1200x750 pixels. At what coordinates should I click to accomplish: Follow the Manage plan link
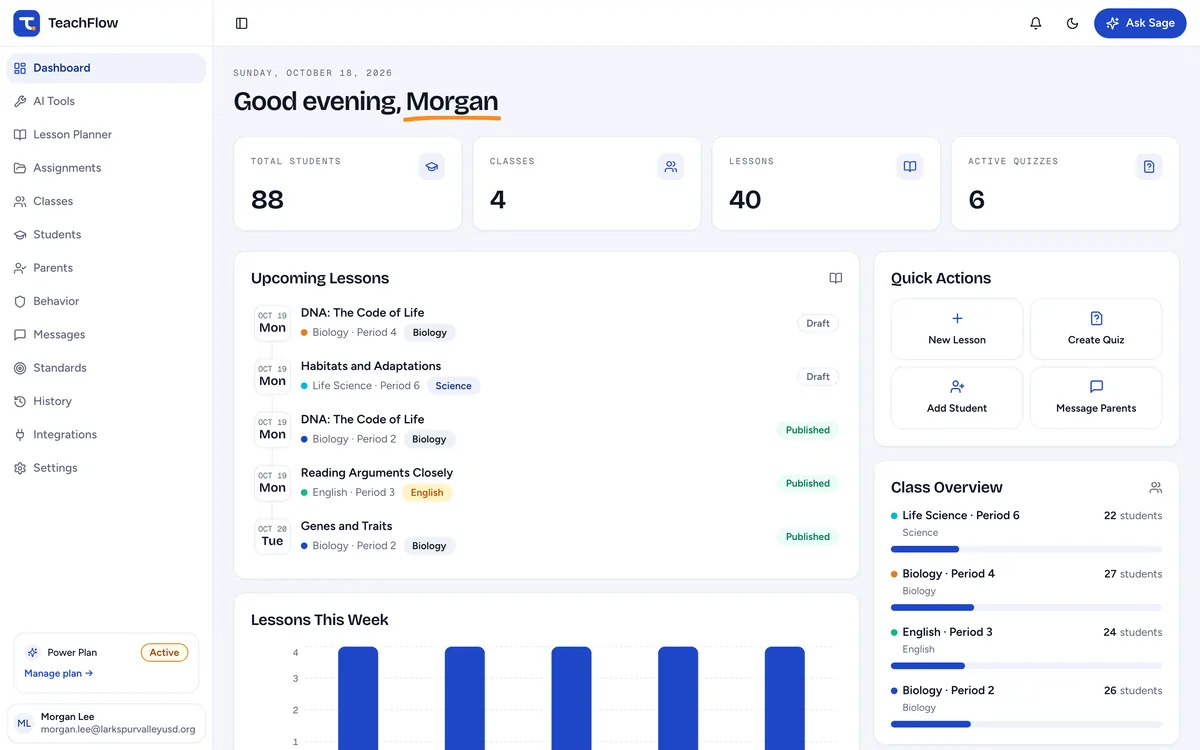point(59,674)
